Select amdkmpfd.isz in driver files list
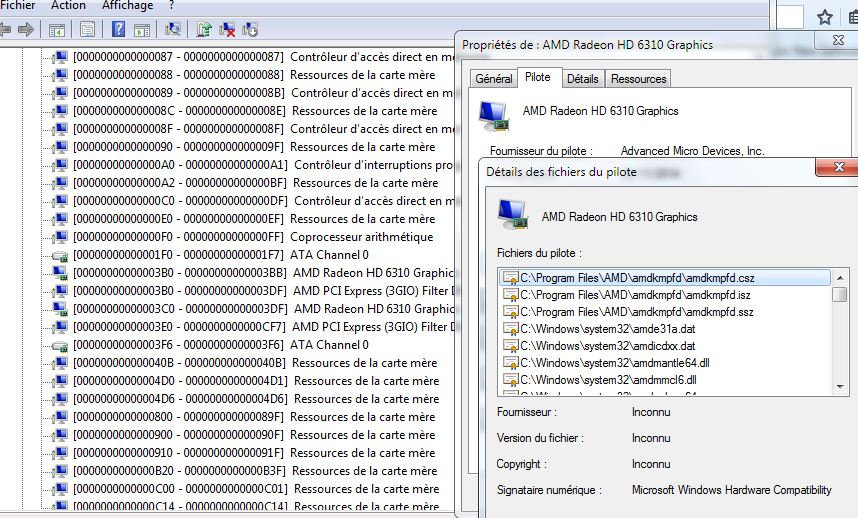This screenshot has width=858, height=518. point(665,295)
